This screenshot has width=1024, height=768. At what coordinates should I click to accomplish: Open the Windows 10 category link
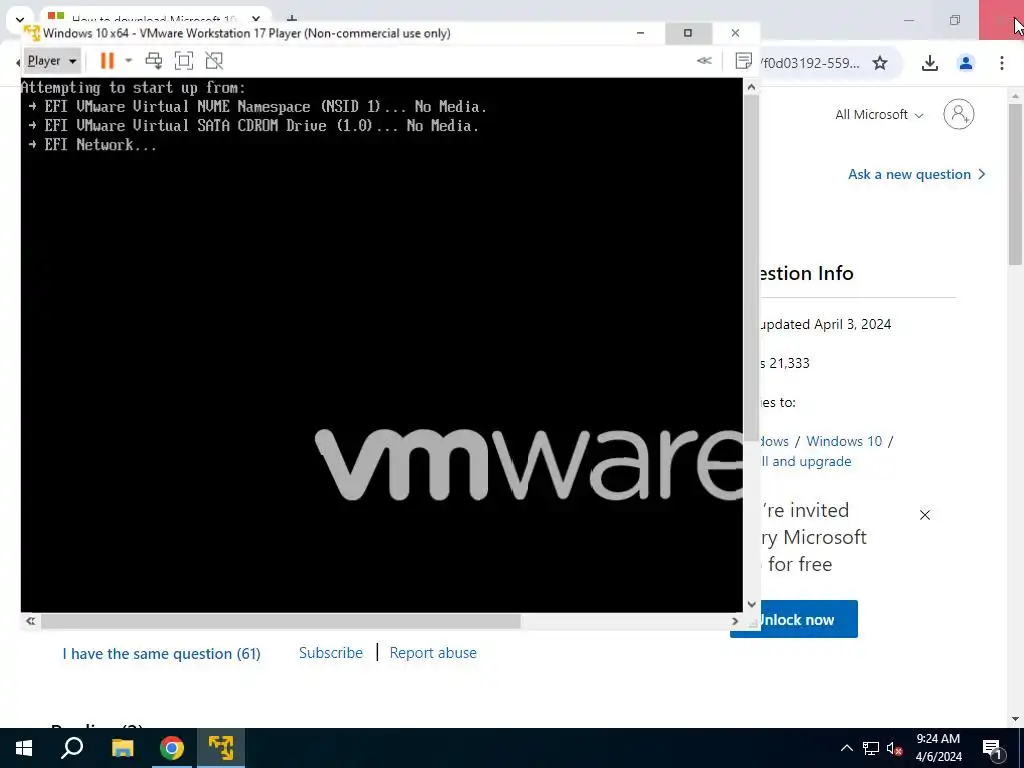coord(844,441)
